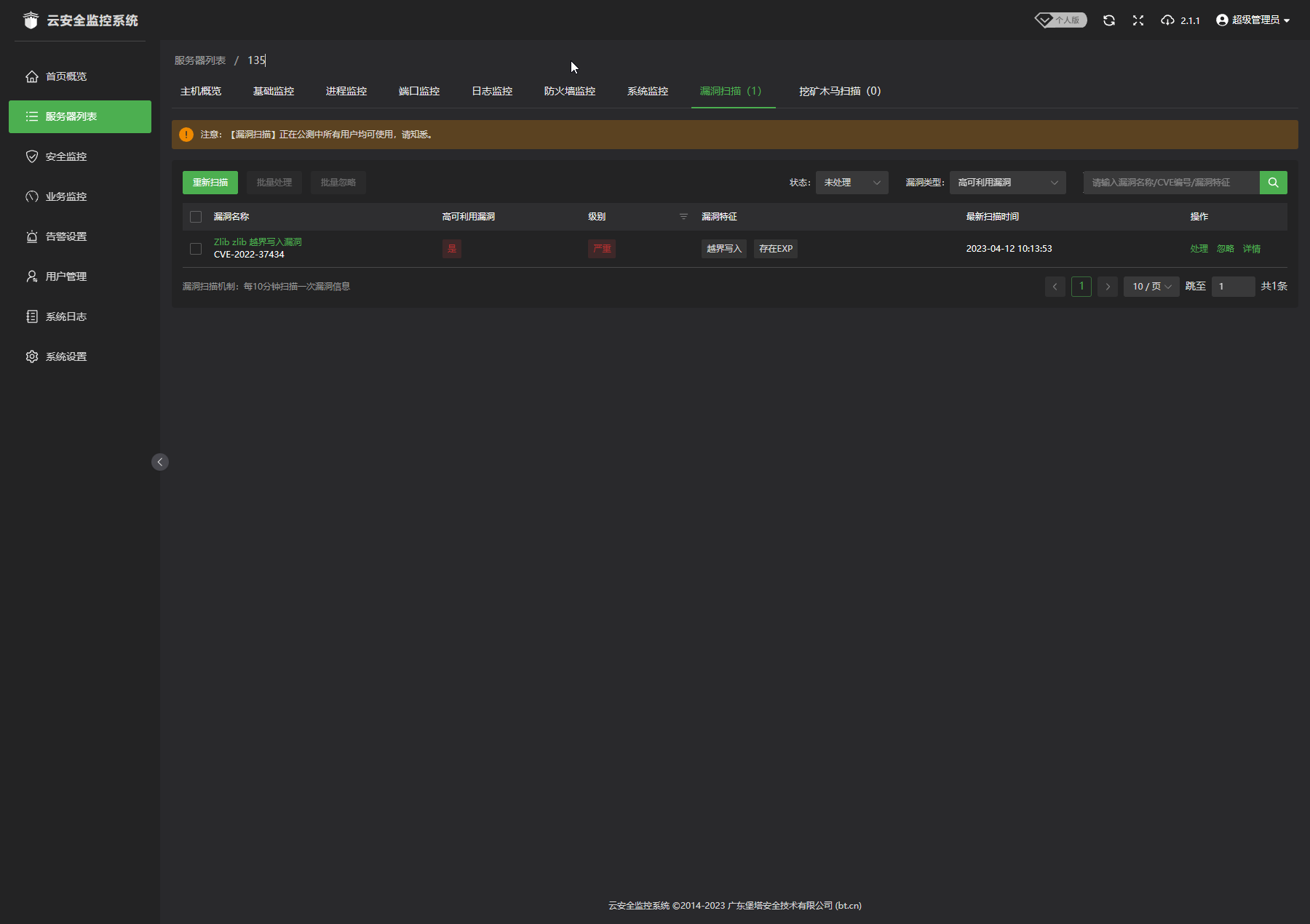Image resolution: width=1310 pixels, height=924 pixels.
Task: Tick the select-all checkbox in table header
Action: pos(196,217)
